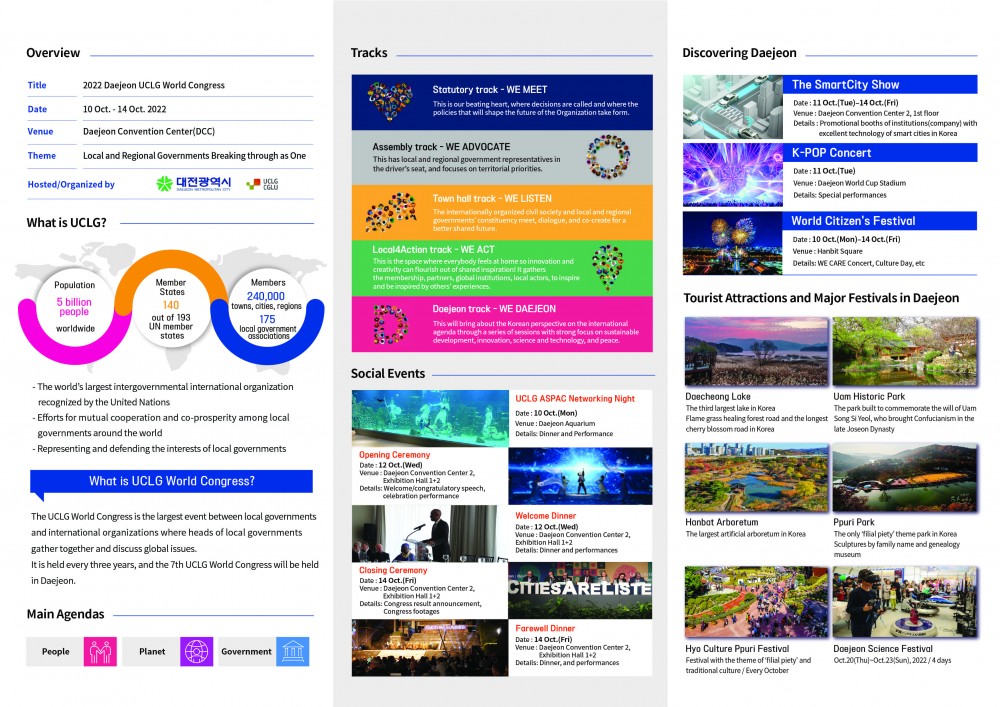Select the Assembly track - WE ADVOCATE banner
Screen dimensions: 1000x707
point(502,157)
